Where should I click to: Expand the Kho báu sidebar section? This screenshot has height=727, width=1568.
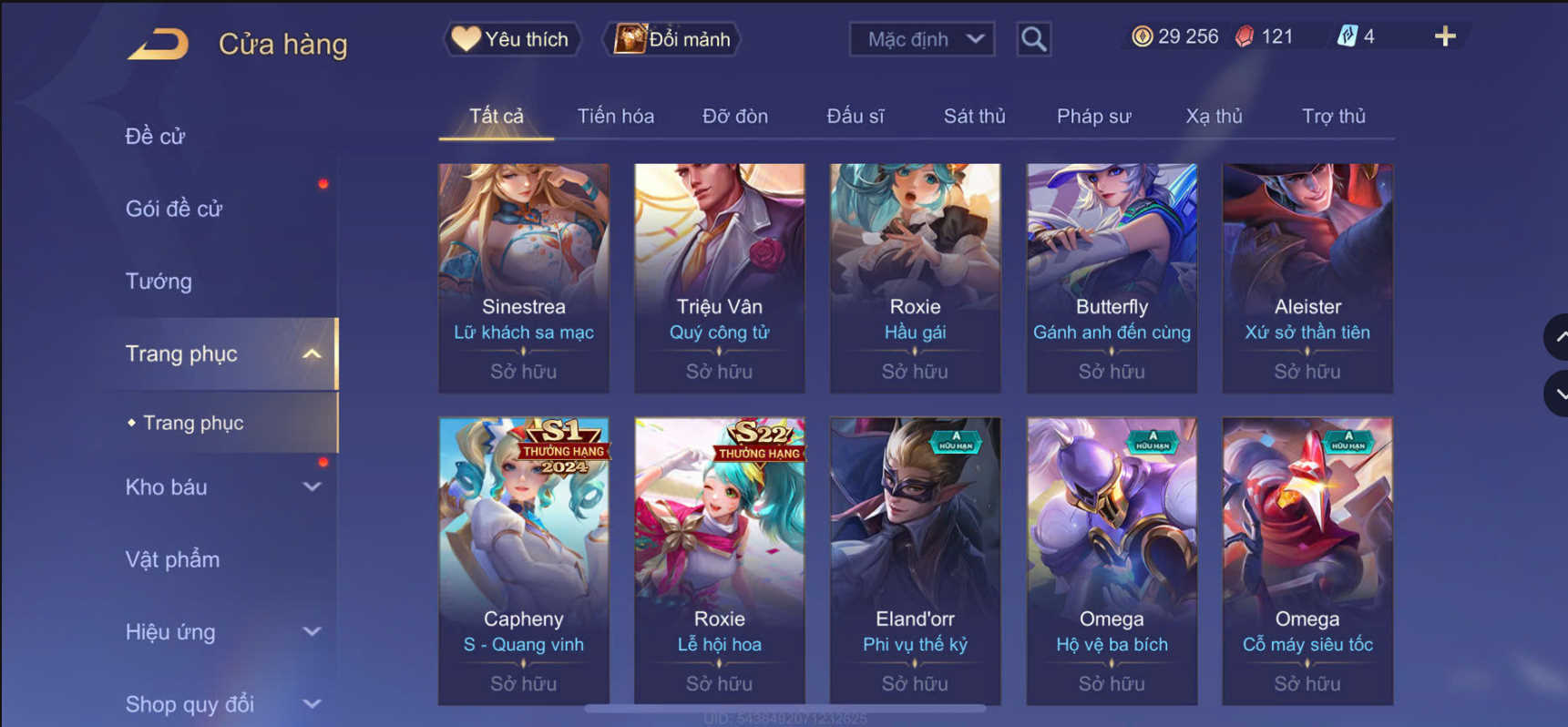(312, 487)
